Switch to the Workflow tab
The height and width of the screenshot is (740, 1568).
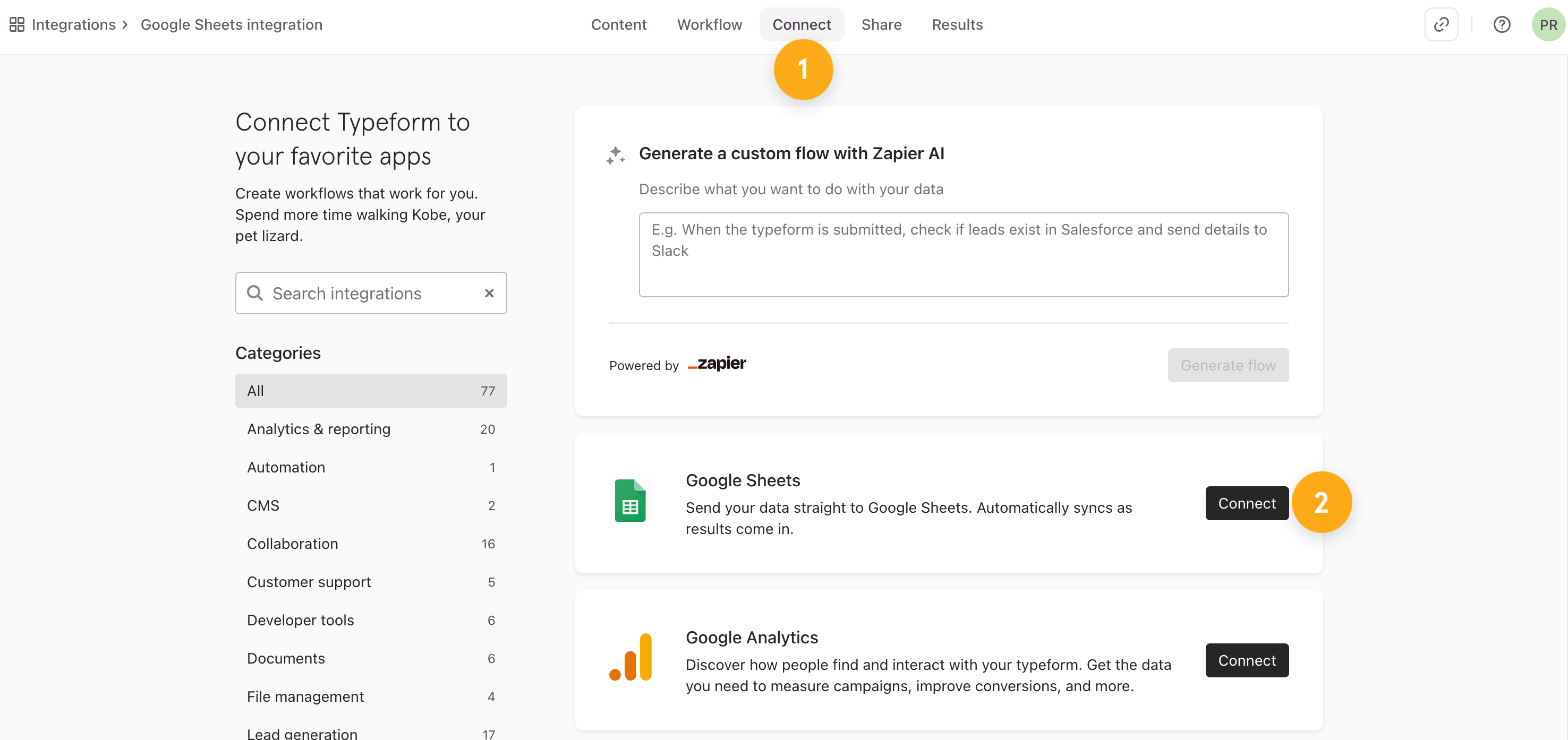coord(709,24)
